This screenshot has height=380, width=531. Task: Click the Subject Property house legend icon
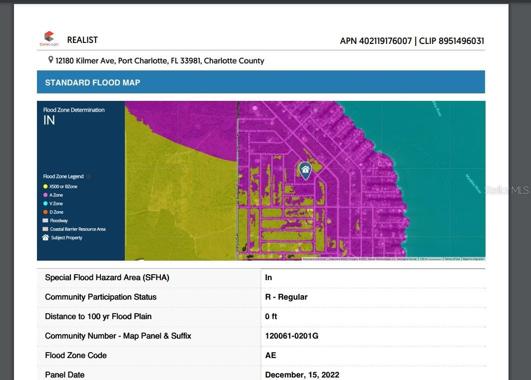(45, 237)
